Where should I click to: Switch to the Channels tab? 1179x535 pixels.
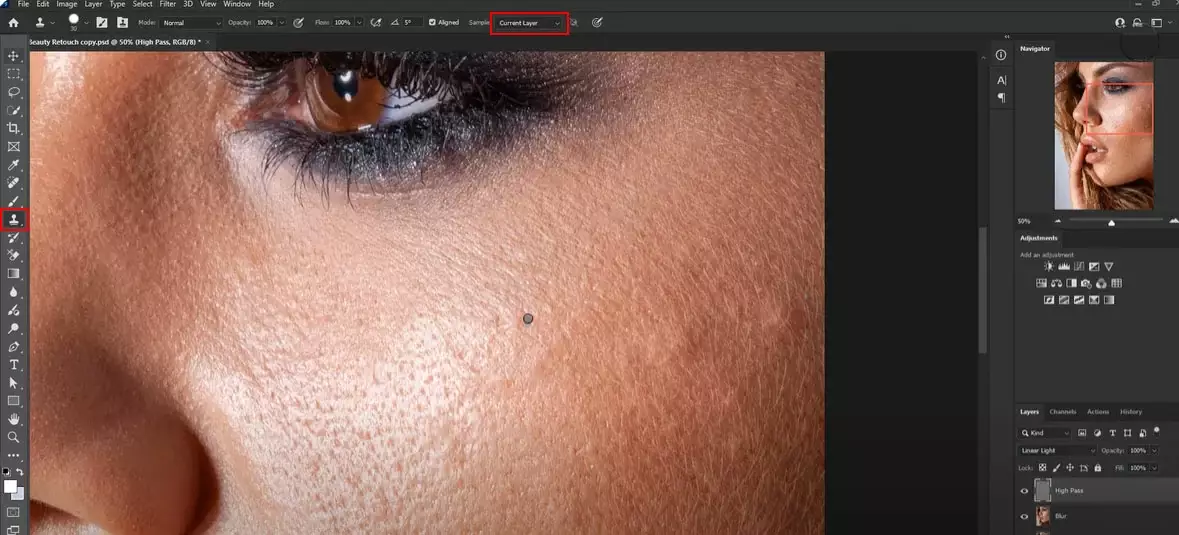[x=1062, y=412]
